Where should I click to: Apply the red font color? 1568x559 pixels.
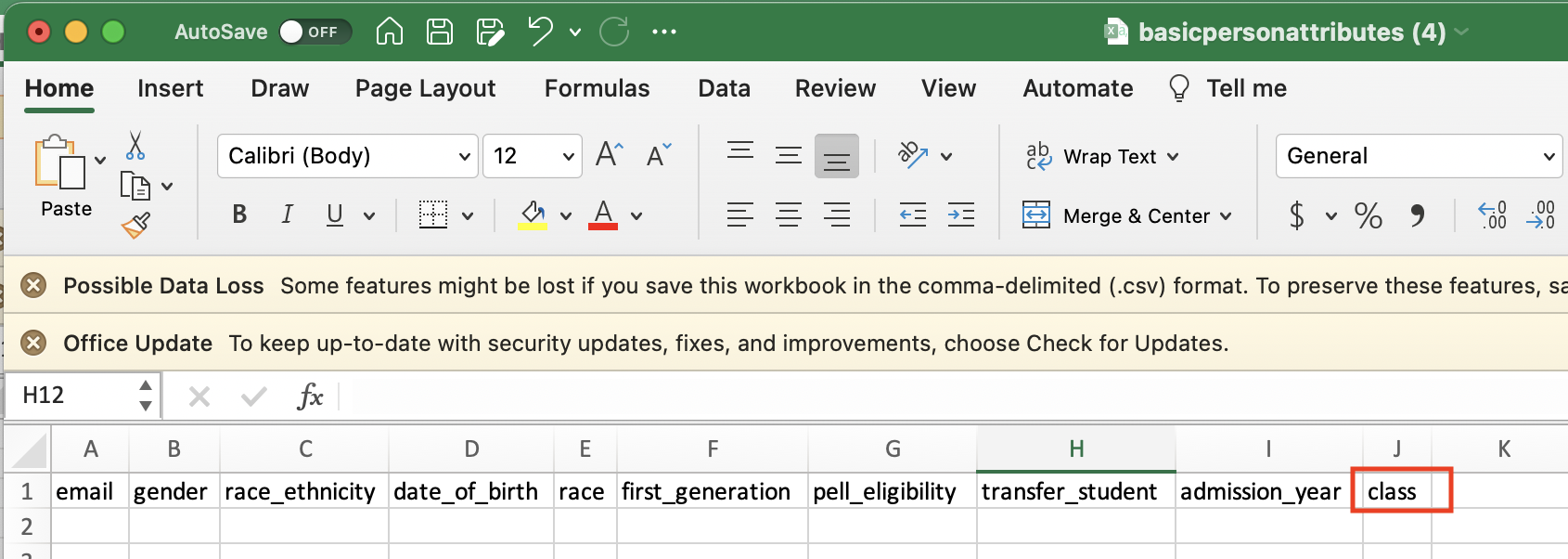click(x=603, y=214)
